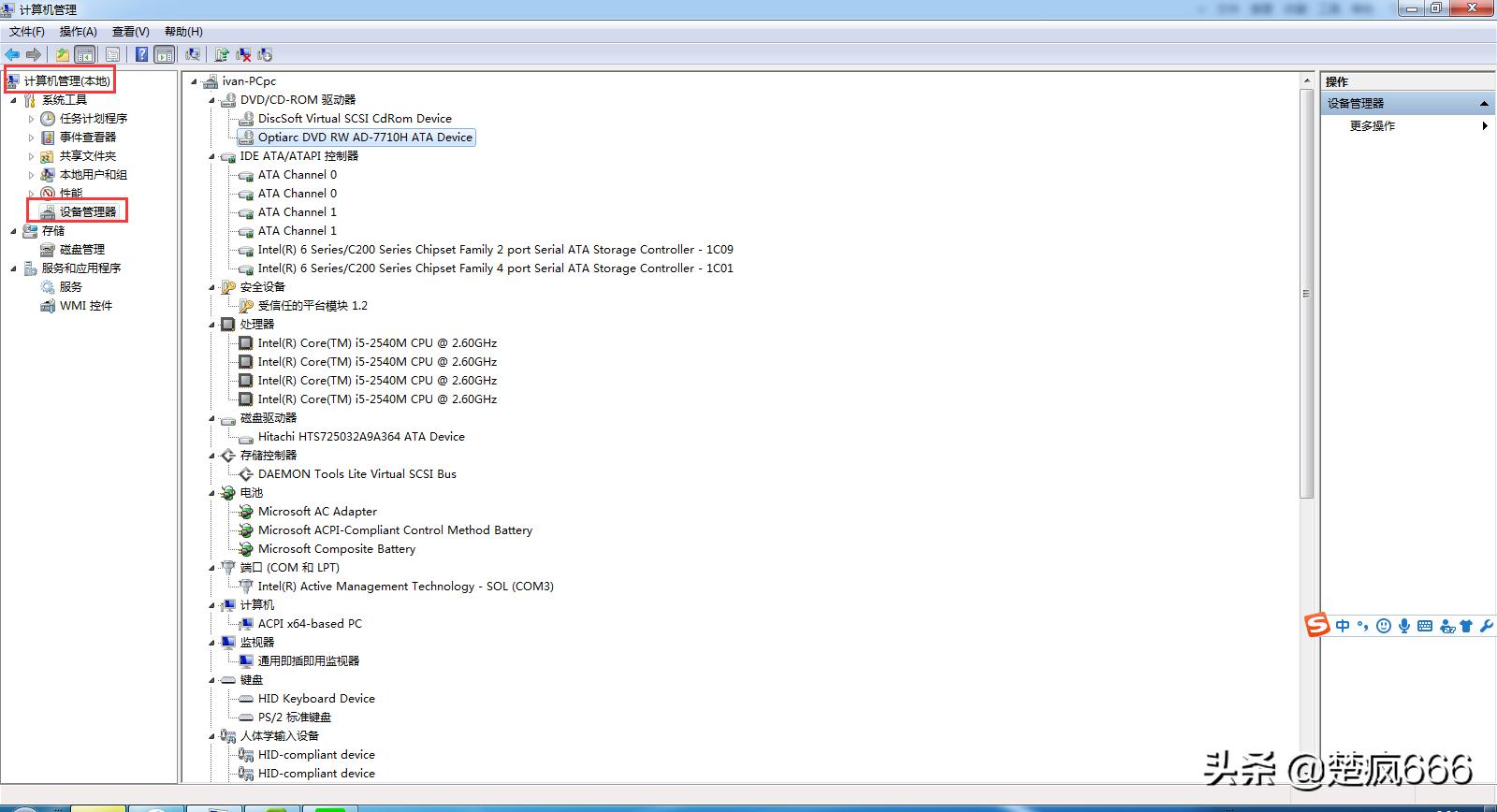
Task: Open the Sogou wrench settings icon
Action: coord(1486,626)
